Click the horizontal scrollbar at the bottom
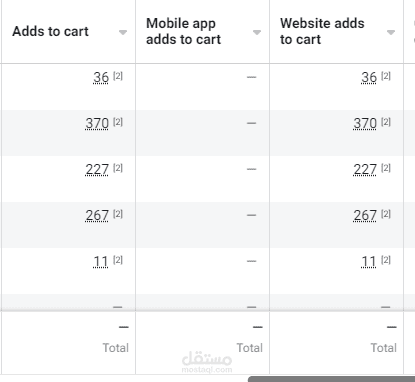 click(331, 379)
